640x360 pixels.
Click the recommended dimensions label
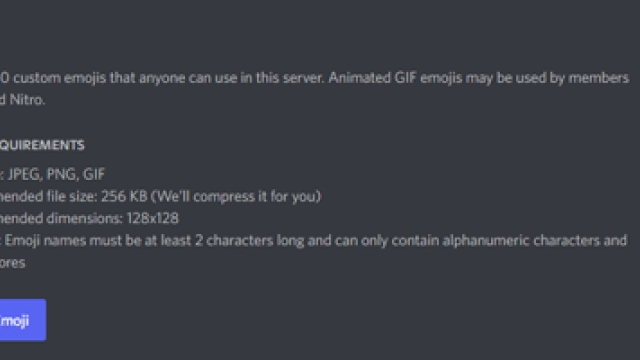(x=61, y=218)
